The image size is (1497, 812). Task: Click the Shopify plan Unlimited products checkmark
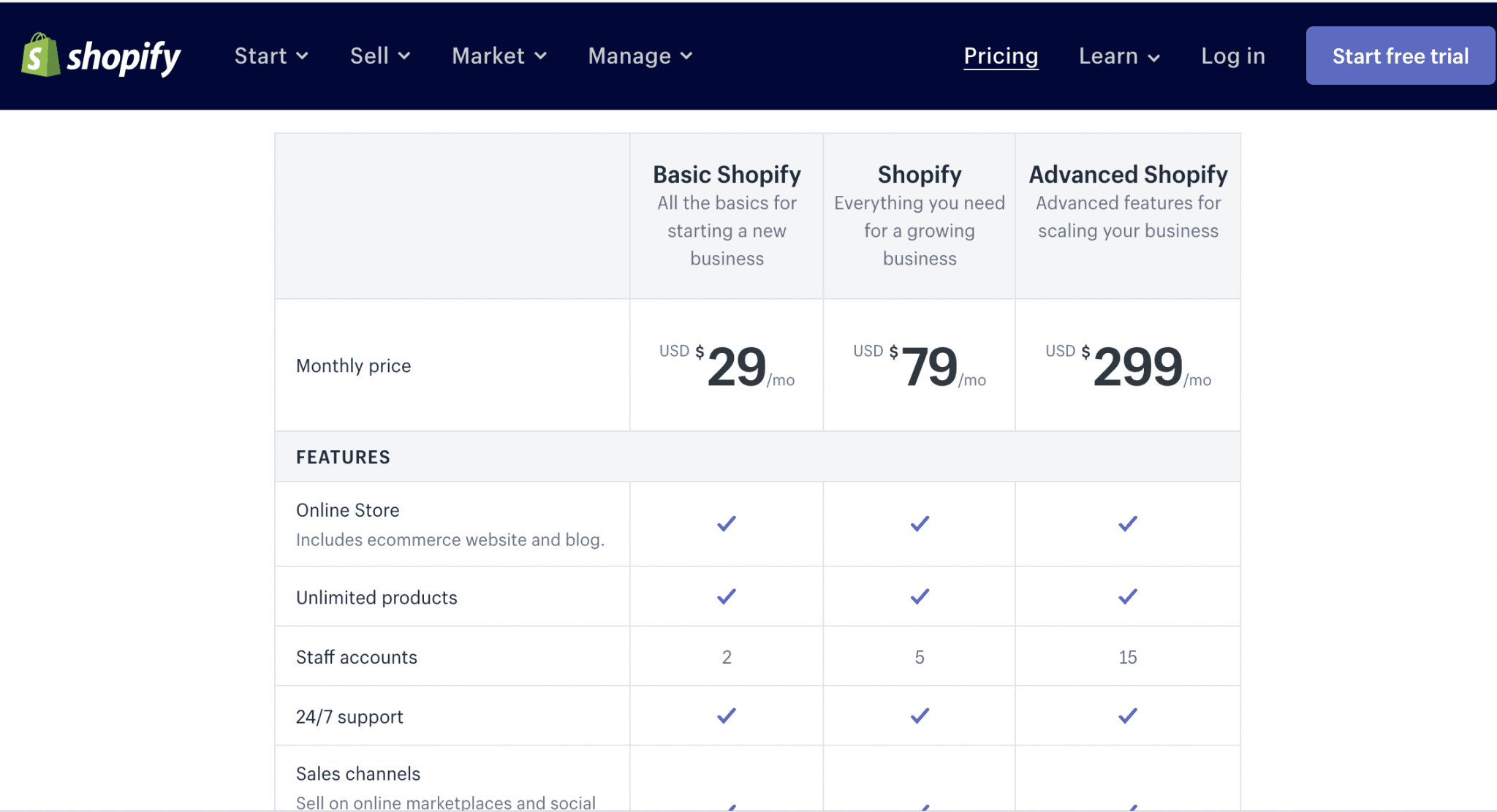click(919, 596)
